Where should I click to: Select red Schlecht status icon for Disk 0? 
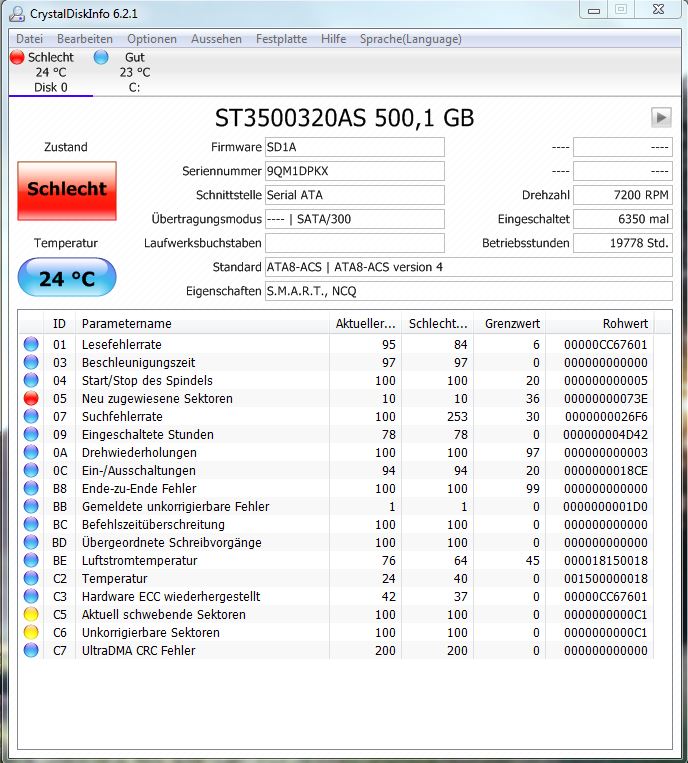coord(17,57)
